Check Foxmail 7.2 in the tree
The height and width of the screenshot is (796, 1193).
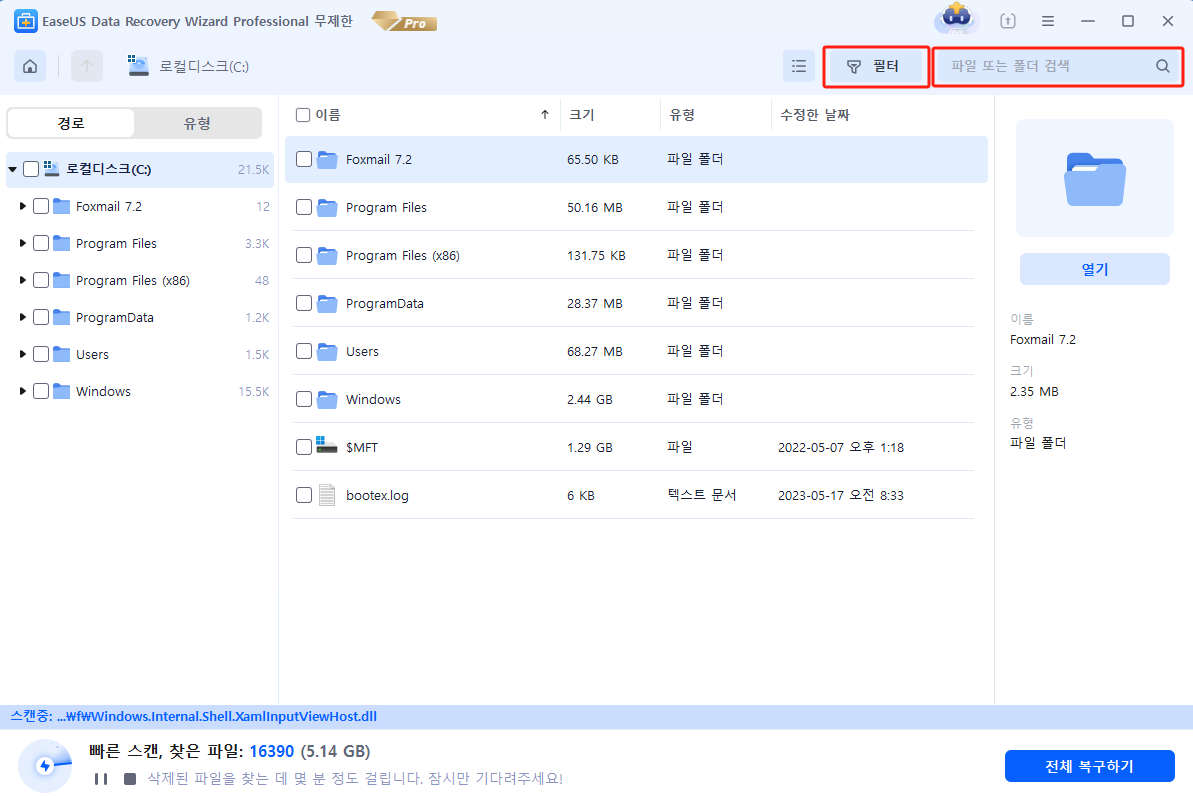[x=41, y=206]
